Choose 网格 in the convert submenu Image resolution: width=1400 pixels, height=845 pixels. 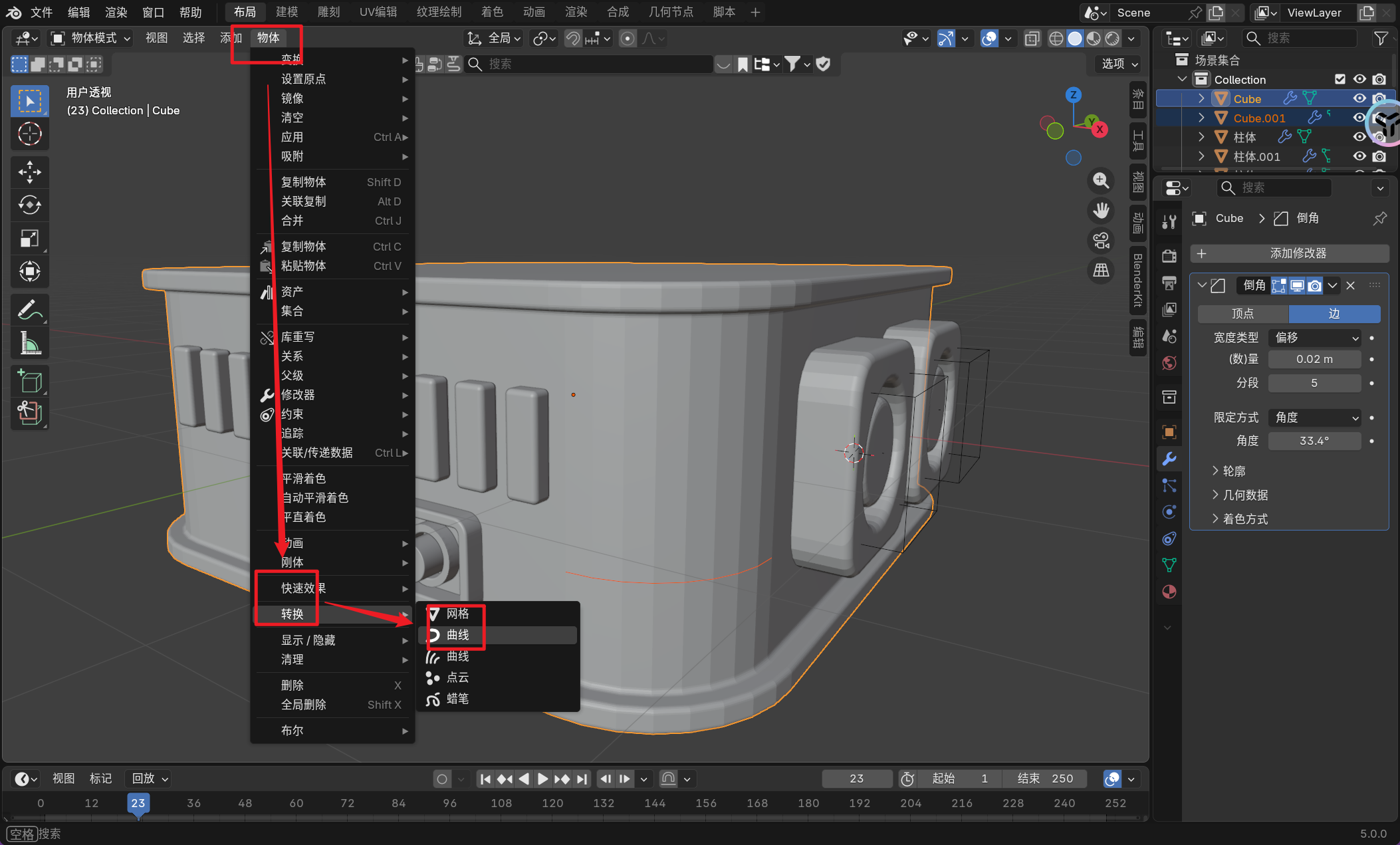pyautogui.click(x=457, y=614)
